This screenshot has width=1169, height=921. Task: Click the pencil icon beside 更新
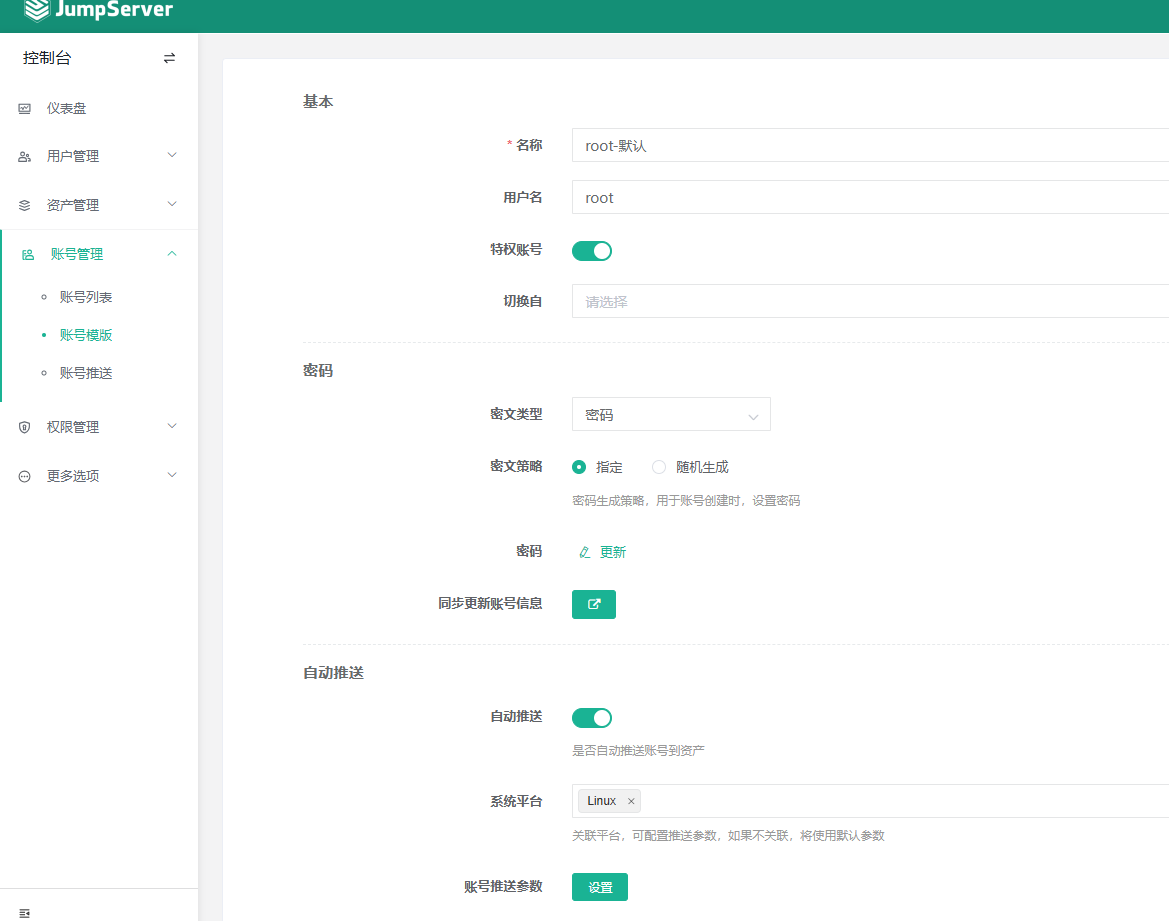point(584,553)
